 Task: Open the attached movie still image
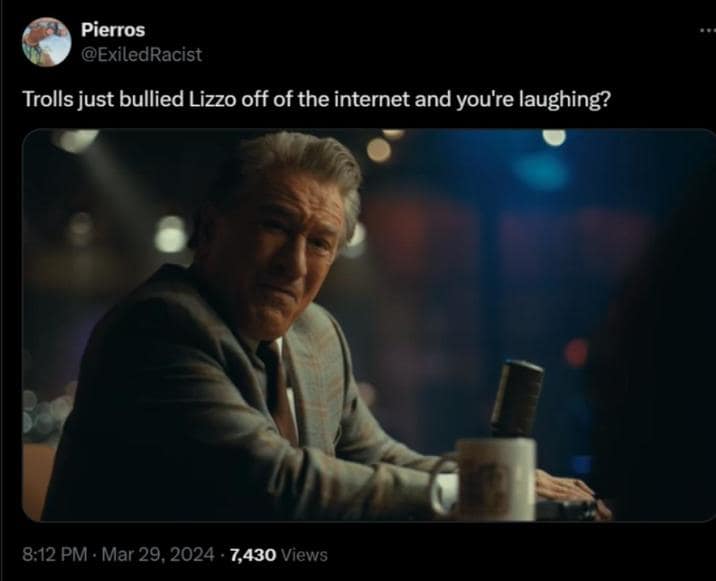pyautogui.click(x=369, y=325)
